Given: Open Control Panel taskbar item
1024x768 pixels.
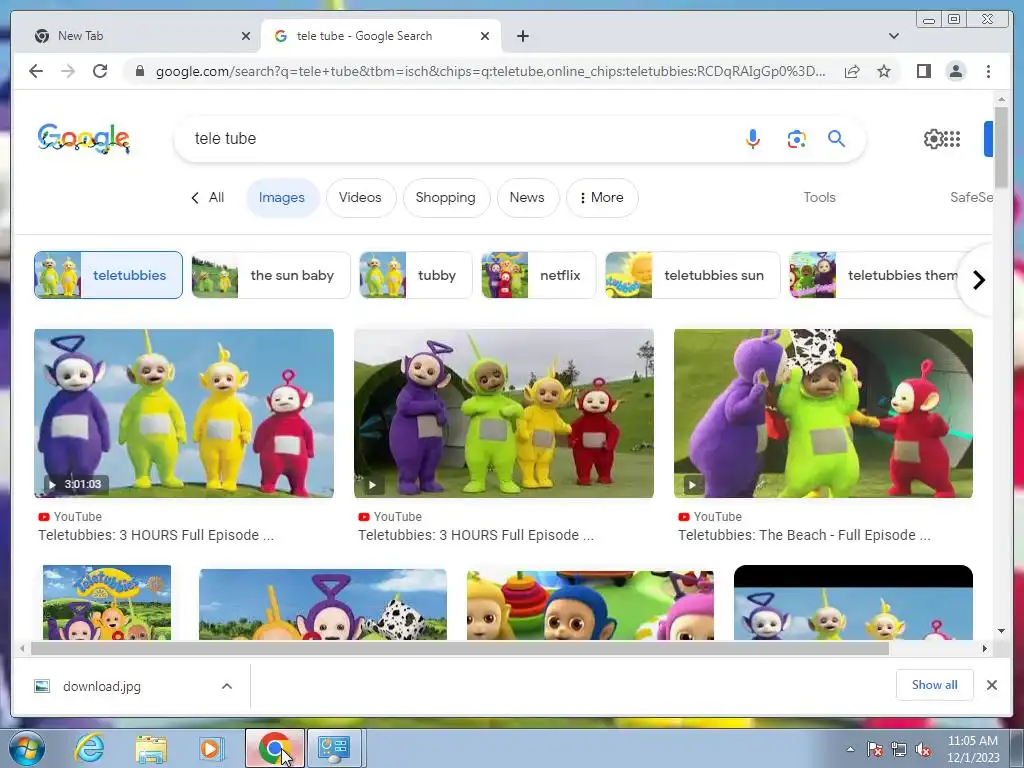Looking at the screenshot, I should click(334, 748).
